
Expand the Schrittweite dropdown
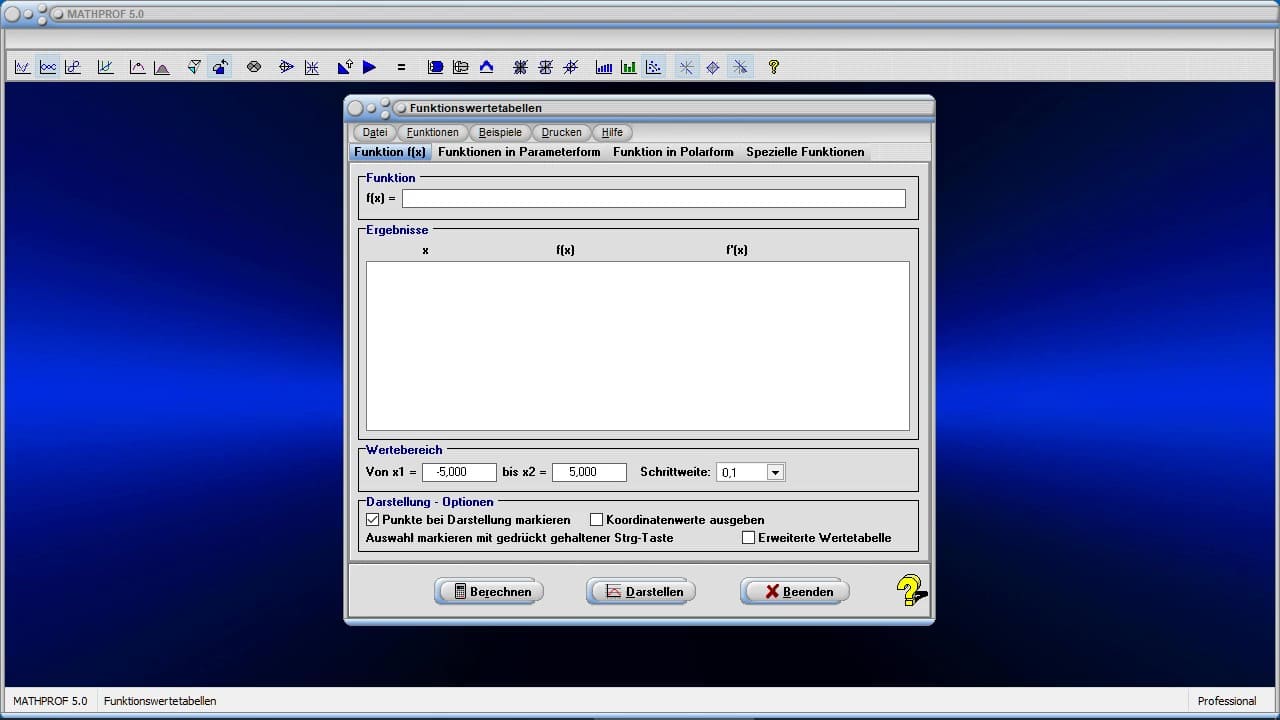775,472
